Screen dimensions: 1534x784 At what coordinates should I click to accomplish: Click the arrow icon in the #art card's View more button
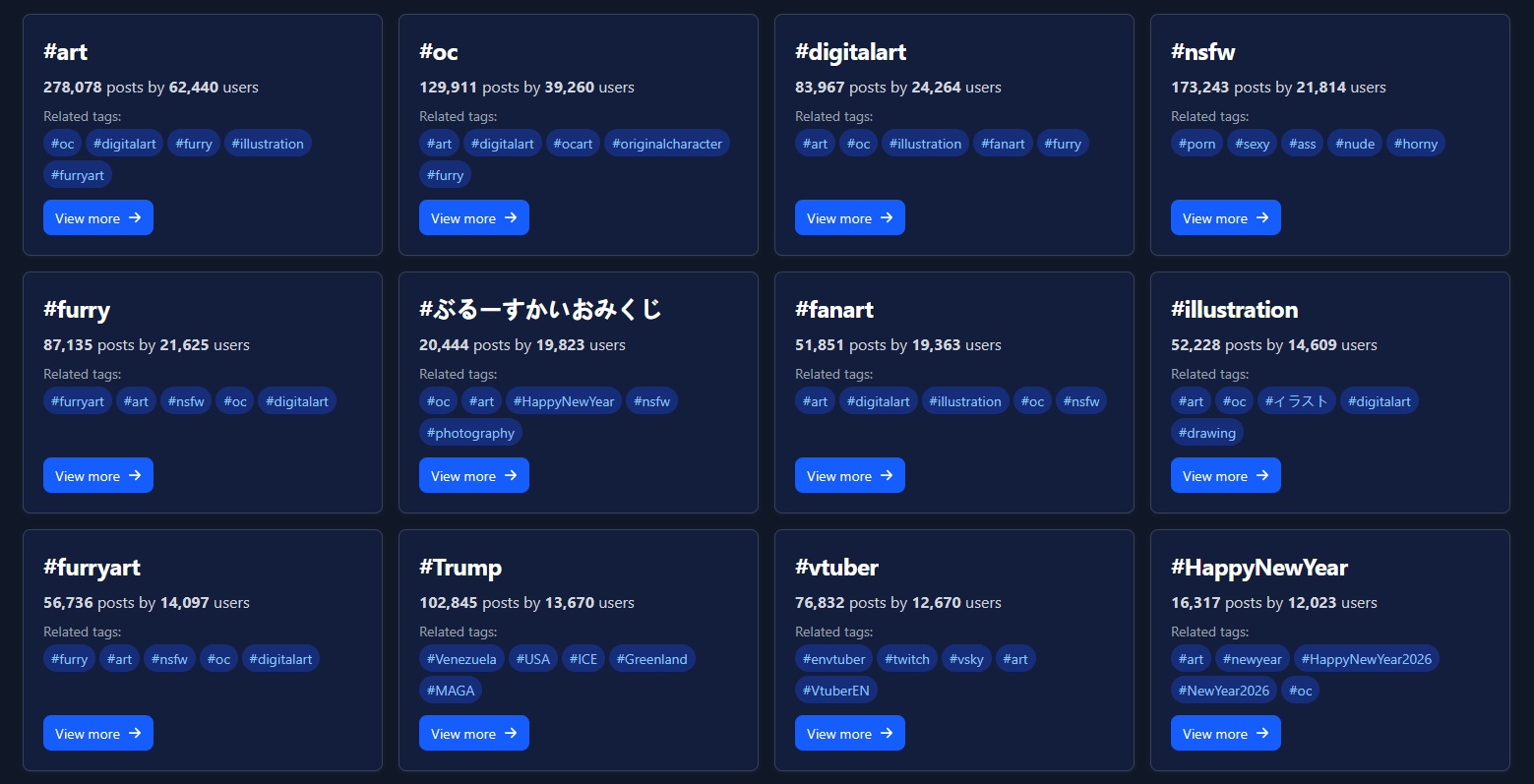click(135, 217)
